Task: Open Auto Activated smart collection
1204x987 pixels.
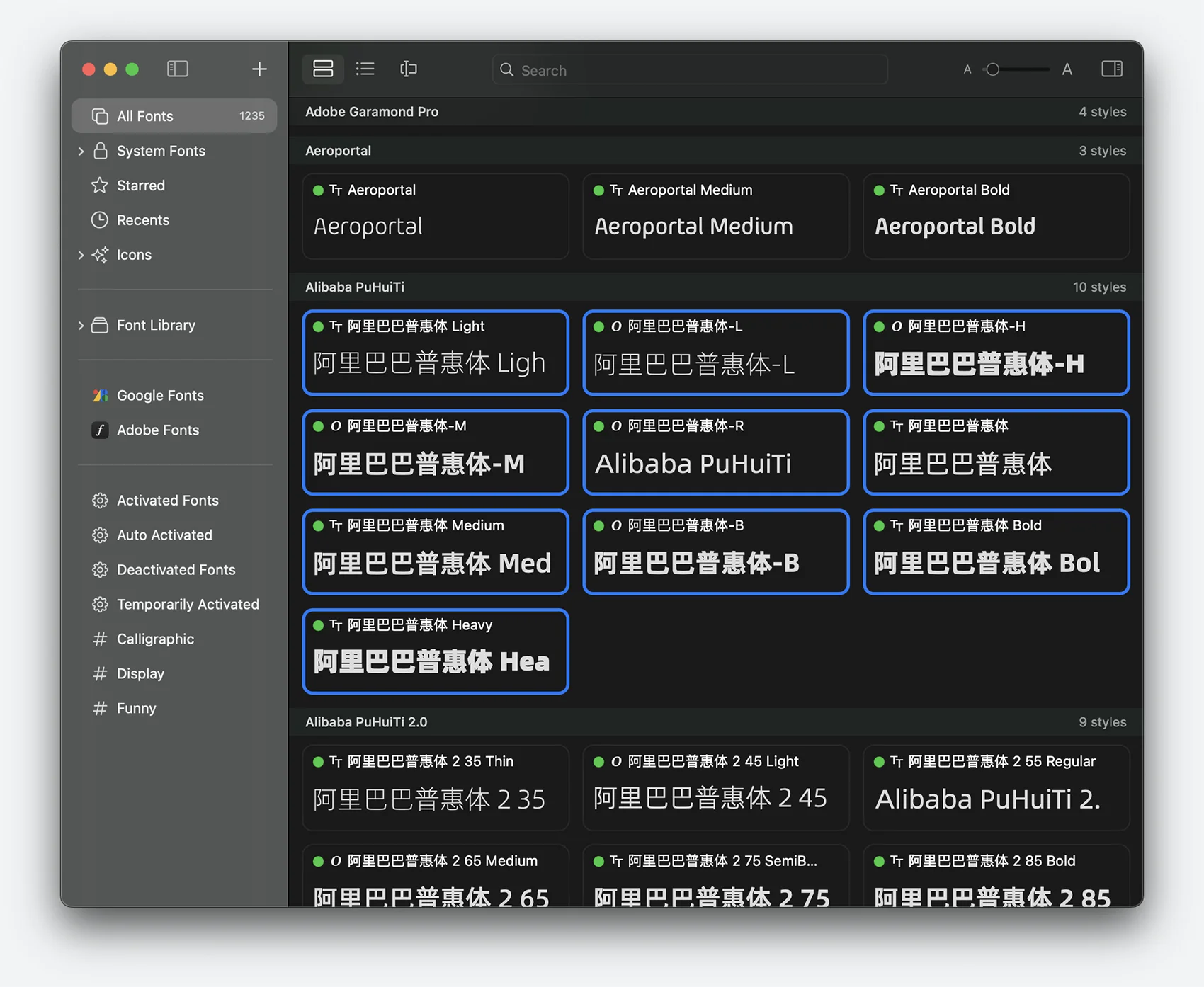Action: pyautogui.click(x=174, y=535)
